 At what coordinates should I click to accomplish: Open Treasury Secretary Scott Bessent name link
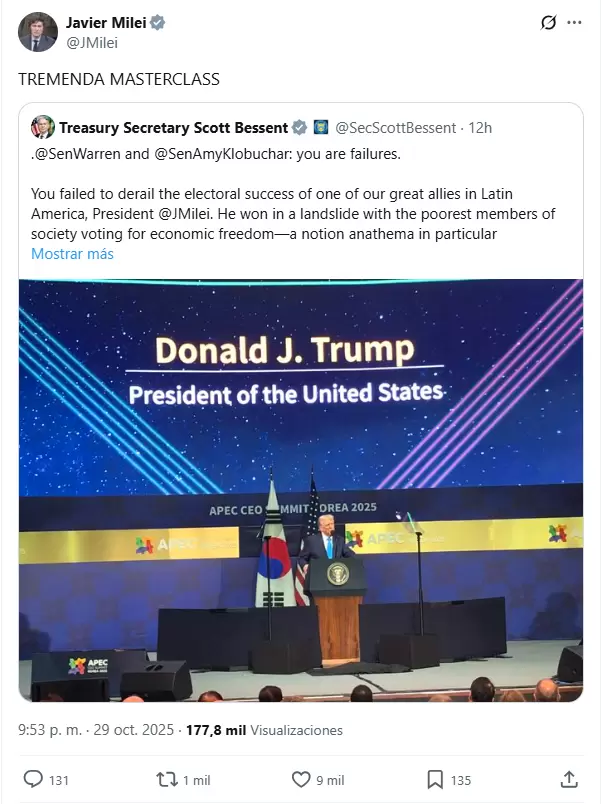coord(173,127)
